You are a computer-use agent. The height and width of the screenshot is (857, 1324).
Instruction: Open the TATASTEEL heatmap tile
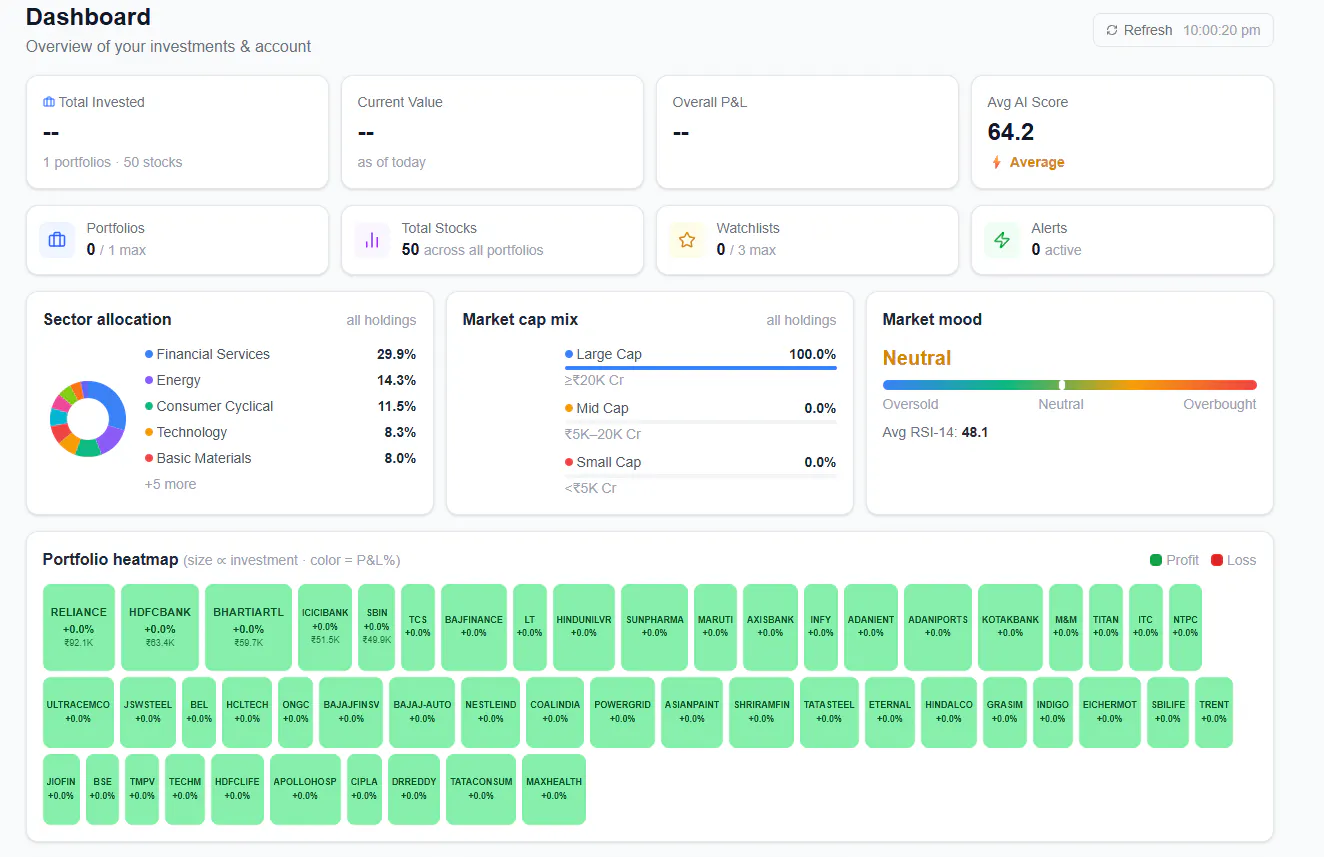pyautogui.click(x=829, y=712)
